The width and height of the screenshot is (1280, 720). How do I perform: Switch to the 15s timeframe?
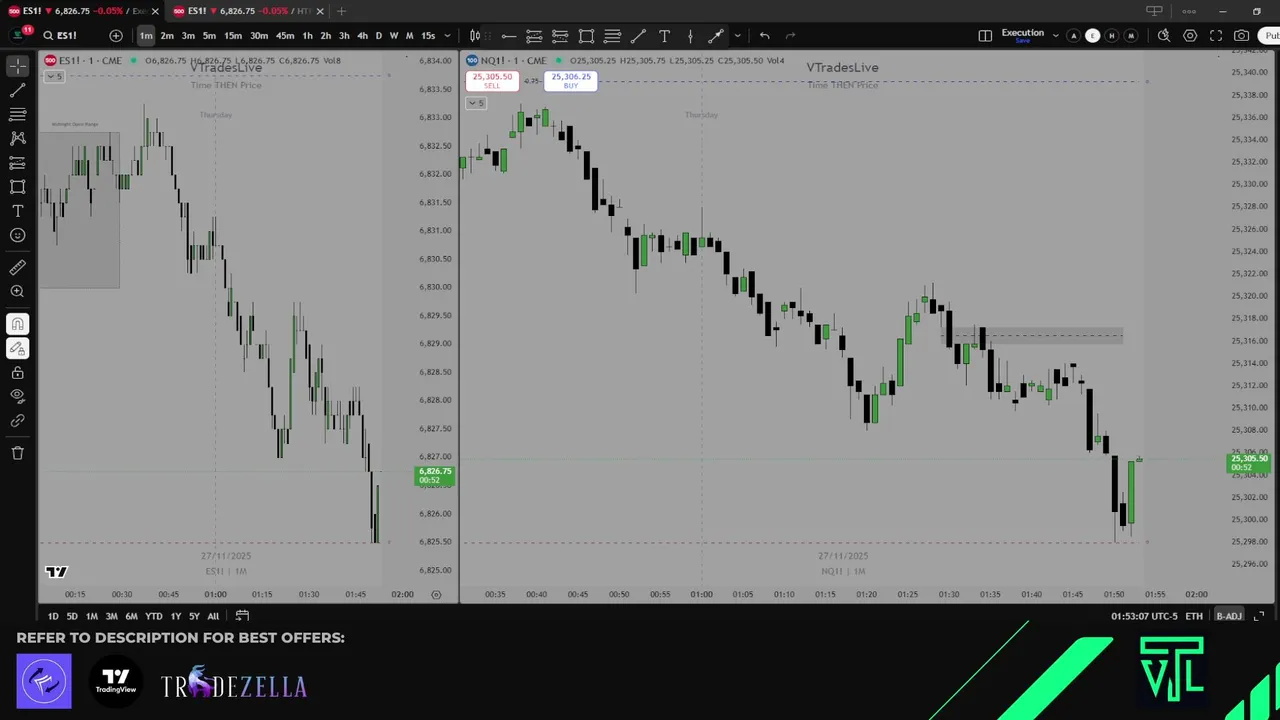coord(428,35)
